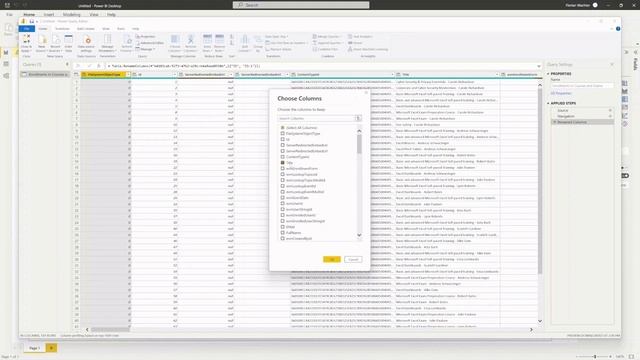640x360 pixels.
Task: Check the FileSystemObjectType column checkbox
Action: [282, 133]
